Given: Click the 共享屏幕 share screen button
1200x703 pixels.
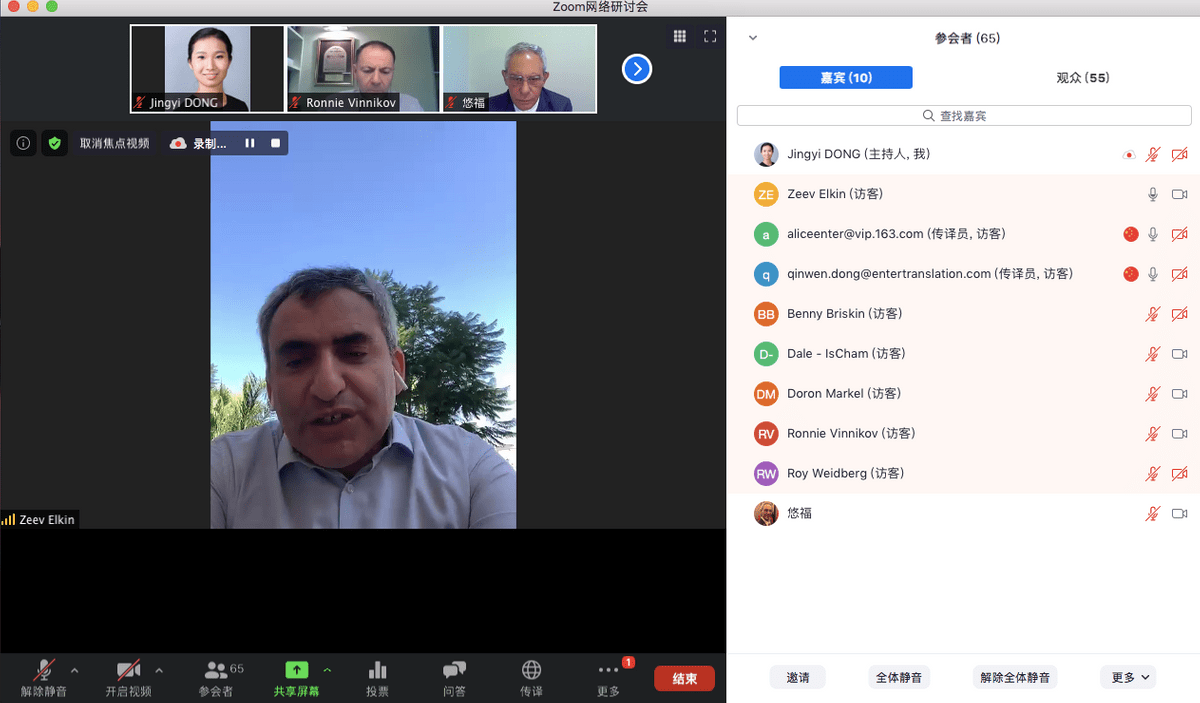Looking at the screenshot, I should (296, 678).
